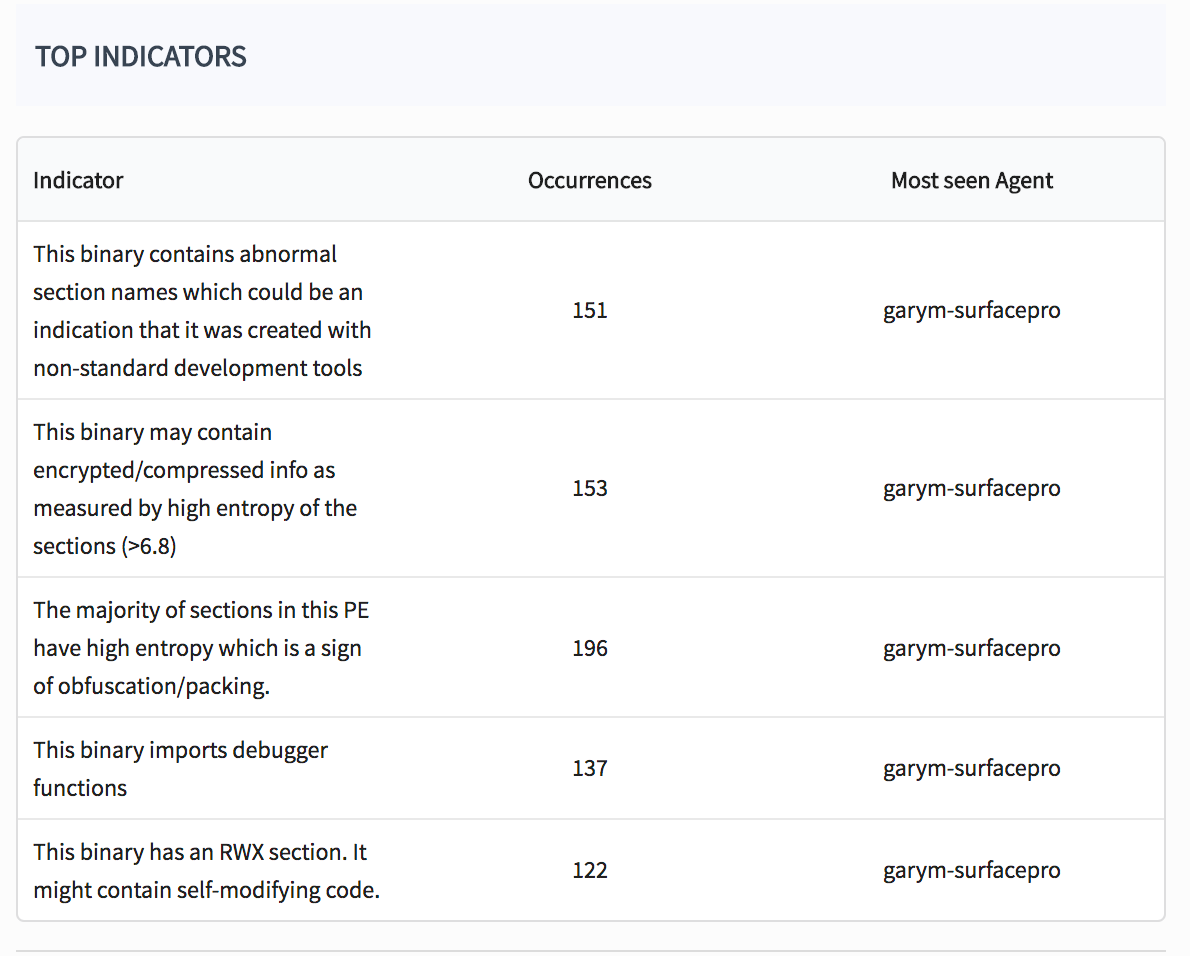
Task: Open garym-surfacepro agent in debugger functions row
Action: pos(971,768)
